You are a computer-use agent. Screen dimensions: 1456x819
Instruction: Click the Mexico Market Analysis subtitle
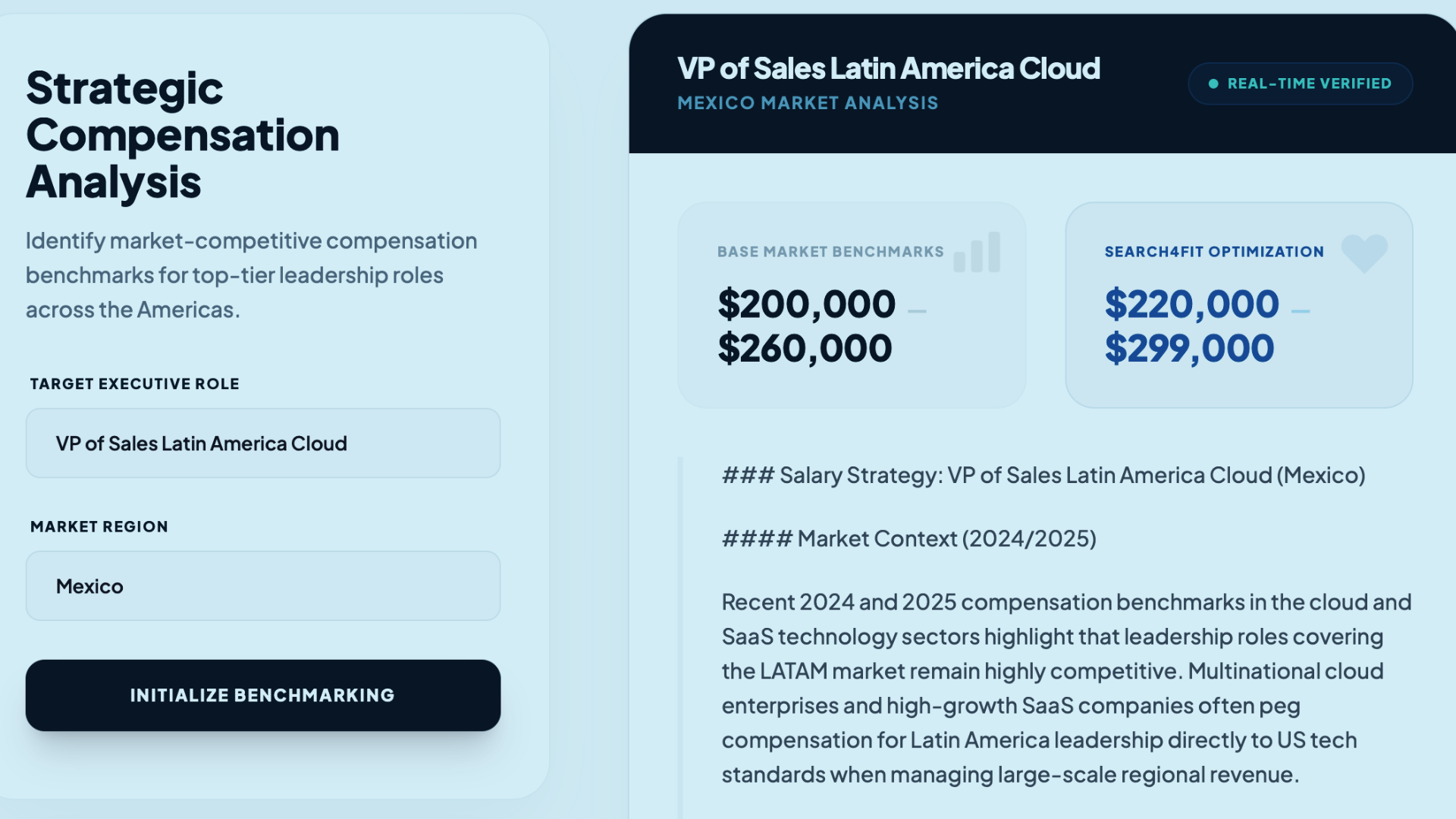point(808,103)
